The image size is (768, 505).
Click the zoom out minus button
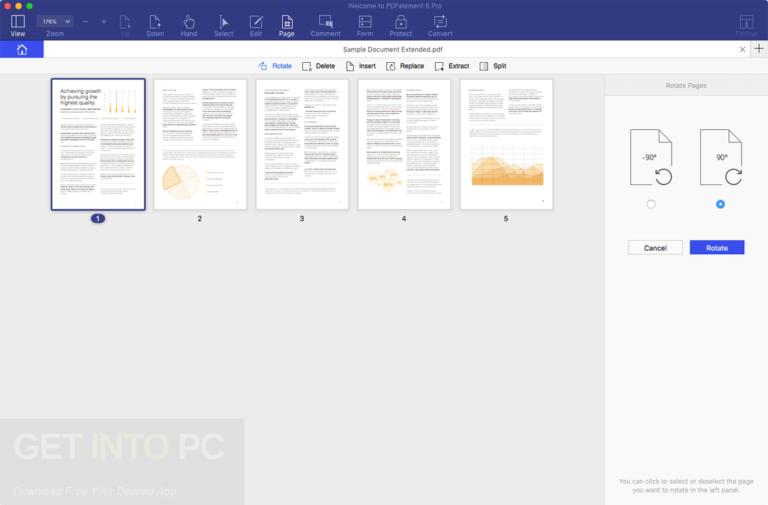(85, 22)
